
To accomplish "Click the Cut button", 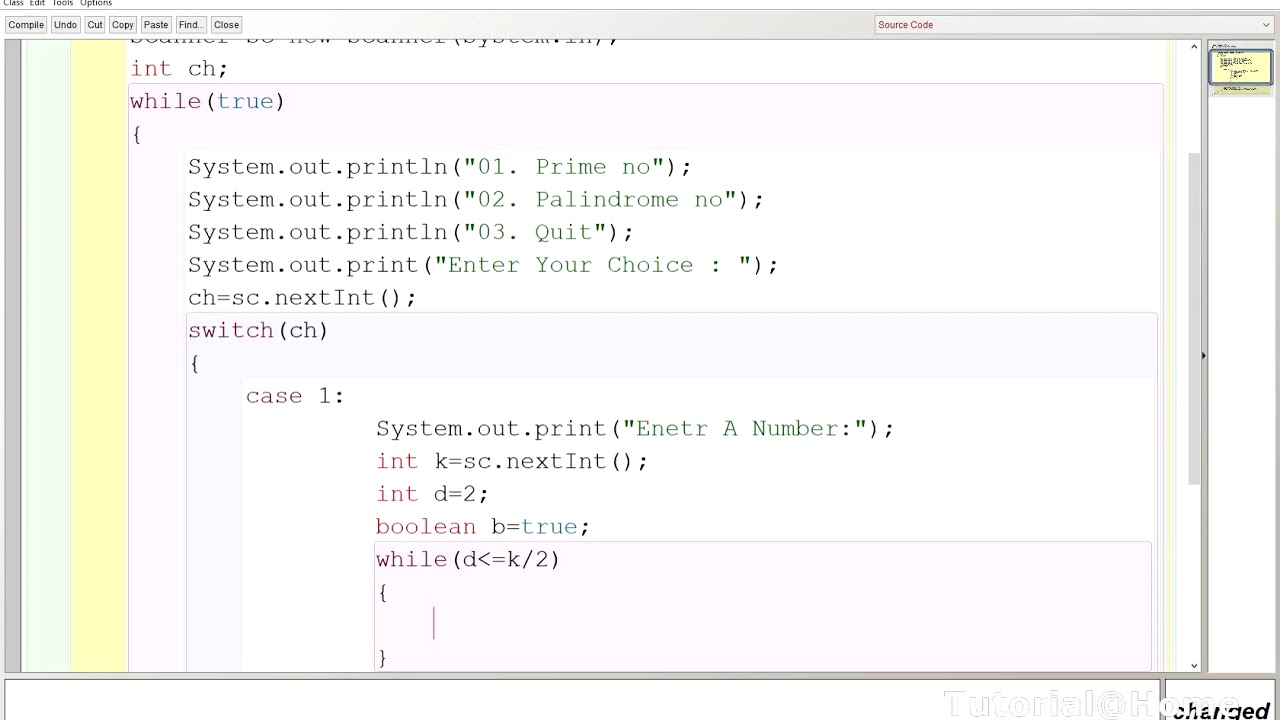I will tap(94, 25).
